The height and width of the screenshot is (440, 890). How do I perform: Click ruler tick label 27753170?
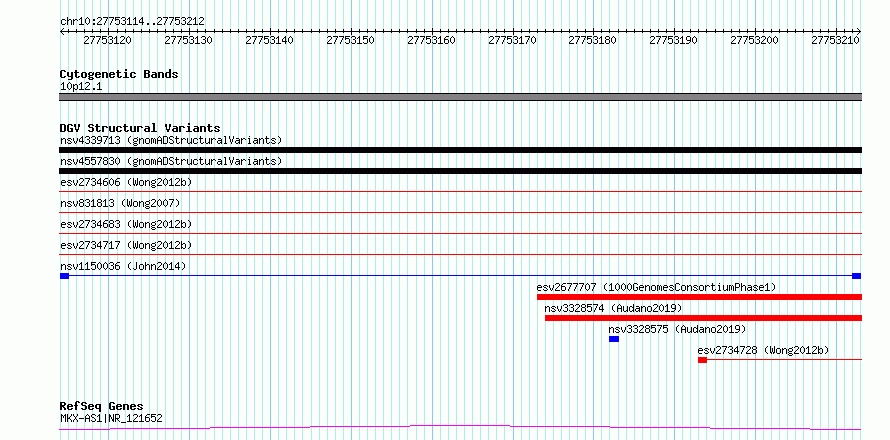click(x=513, y=40)
